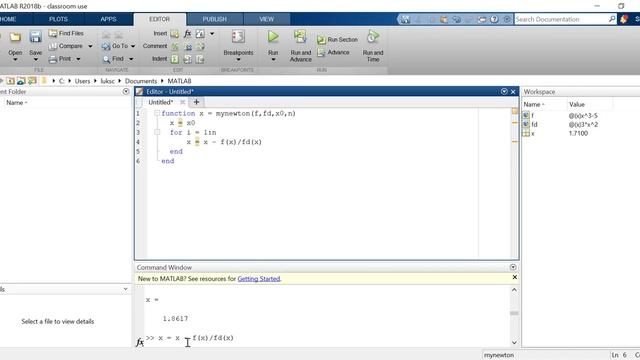This screenshot has width=640, height=360.
Task: Open the Editor panel actions menu
Action: (x=504, y=91)
